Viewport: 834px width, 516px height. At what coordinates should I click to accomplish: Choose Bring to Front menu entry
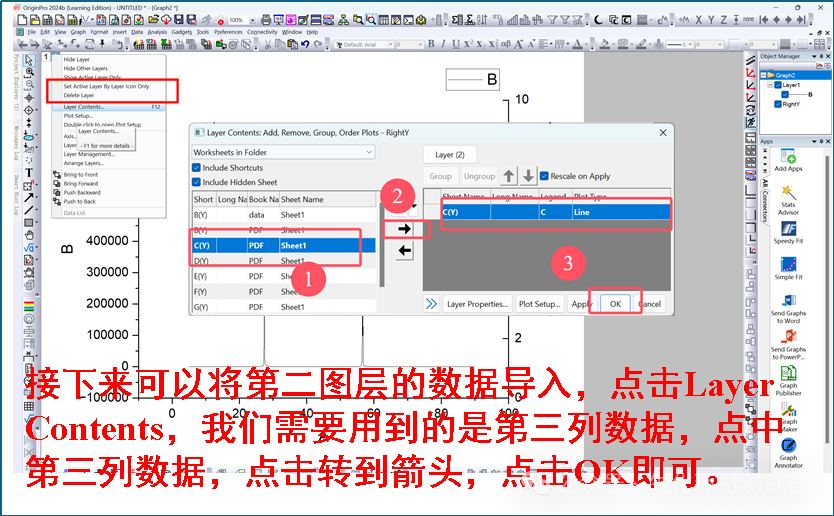(x=81, y=174)
